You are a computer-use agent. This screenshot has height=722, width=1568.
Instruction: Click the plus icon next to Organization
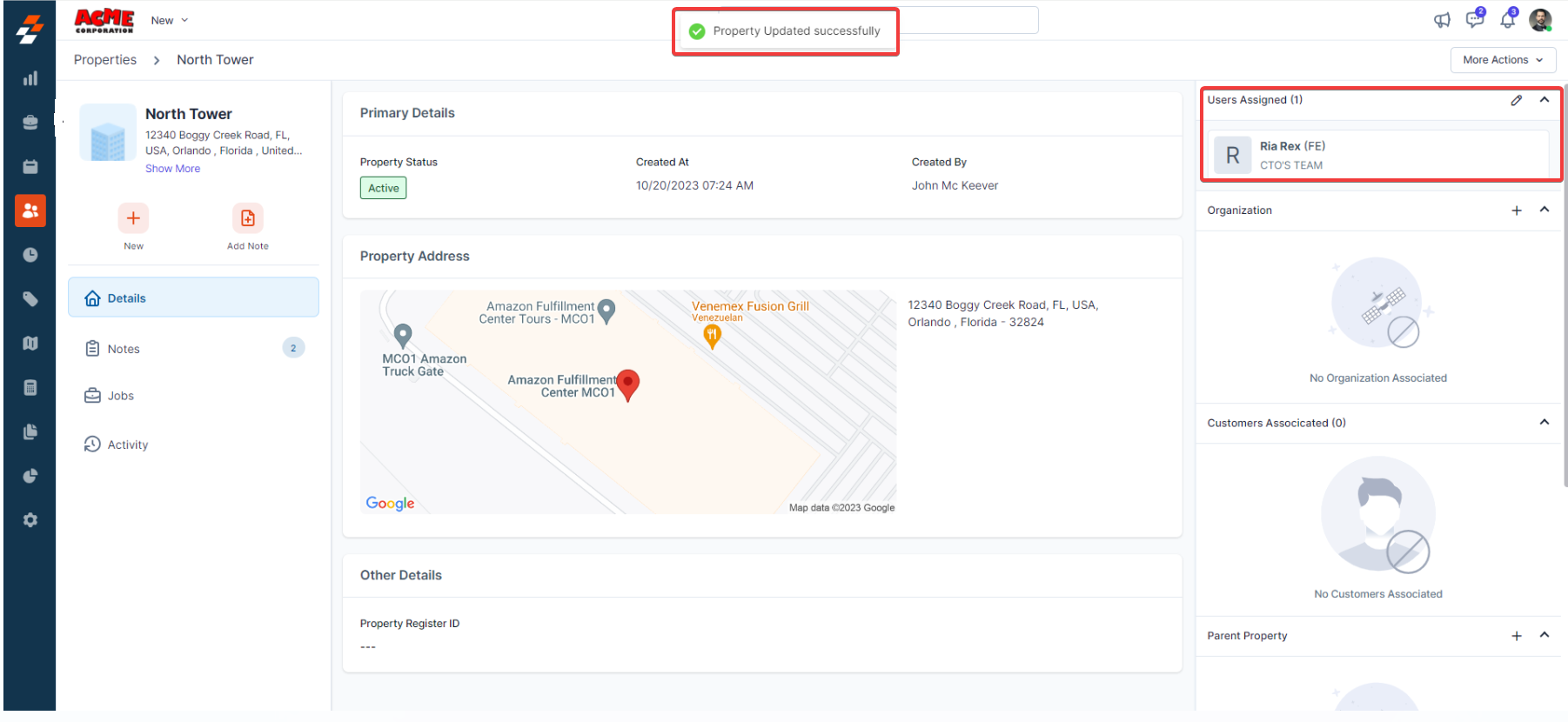pyautogui.click(x=1516, y=211)
